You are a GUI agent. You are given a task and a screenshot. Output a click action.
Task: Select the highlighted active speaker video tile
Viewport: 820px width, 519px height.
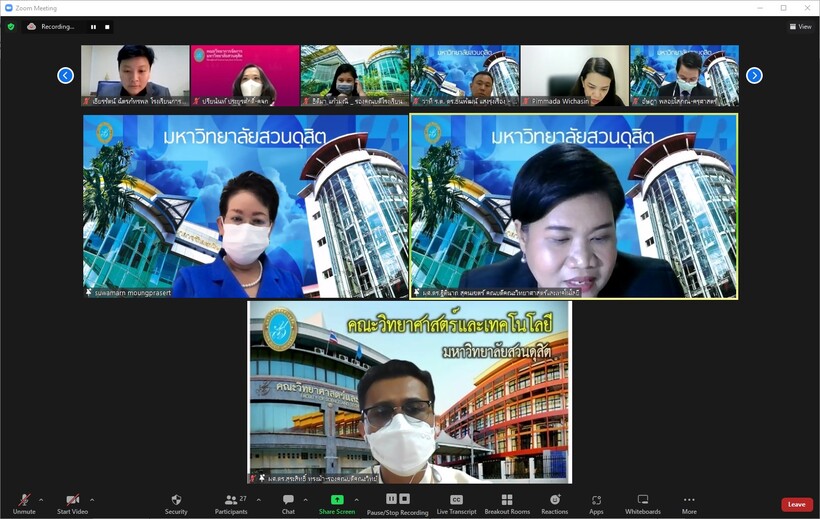(x=574, y=206)
